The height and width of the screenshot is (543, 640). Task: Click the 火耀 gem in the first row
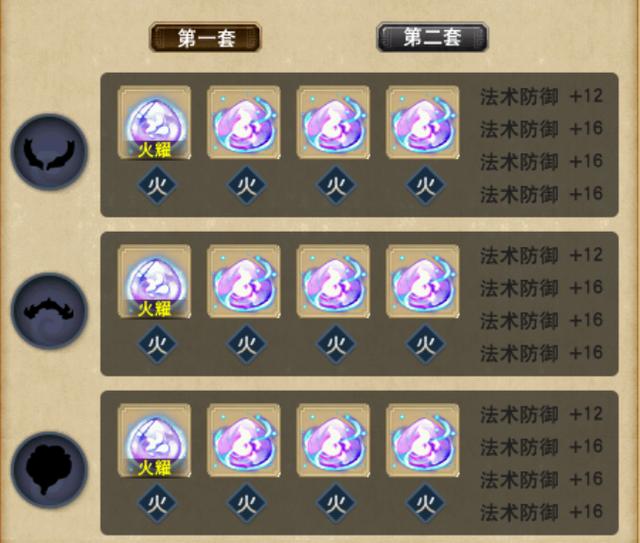pos(154,122)
